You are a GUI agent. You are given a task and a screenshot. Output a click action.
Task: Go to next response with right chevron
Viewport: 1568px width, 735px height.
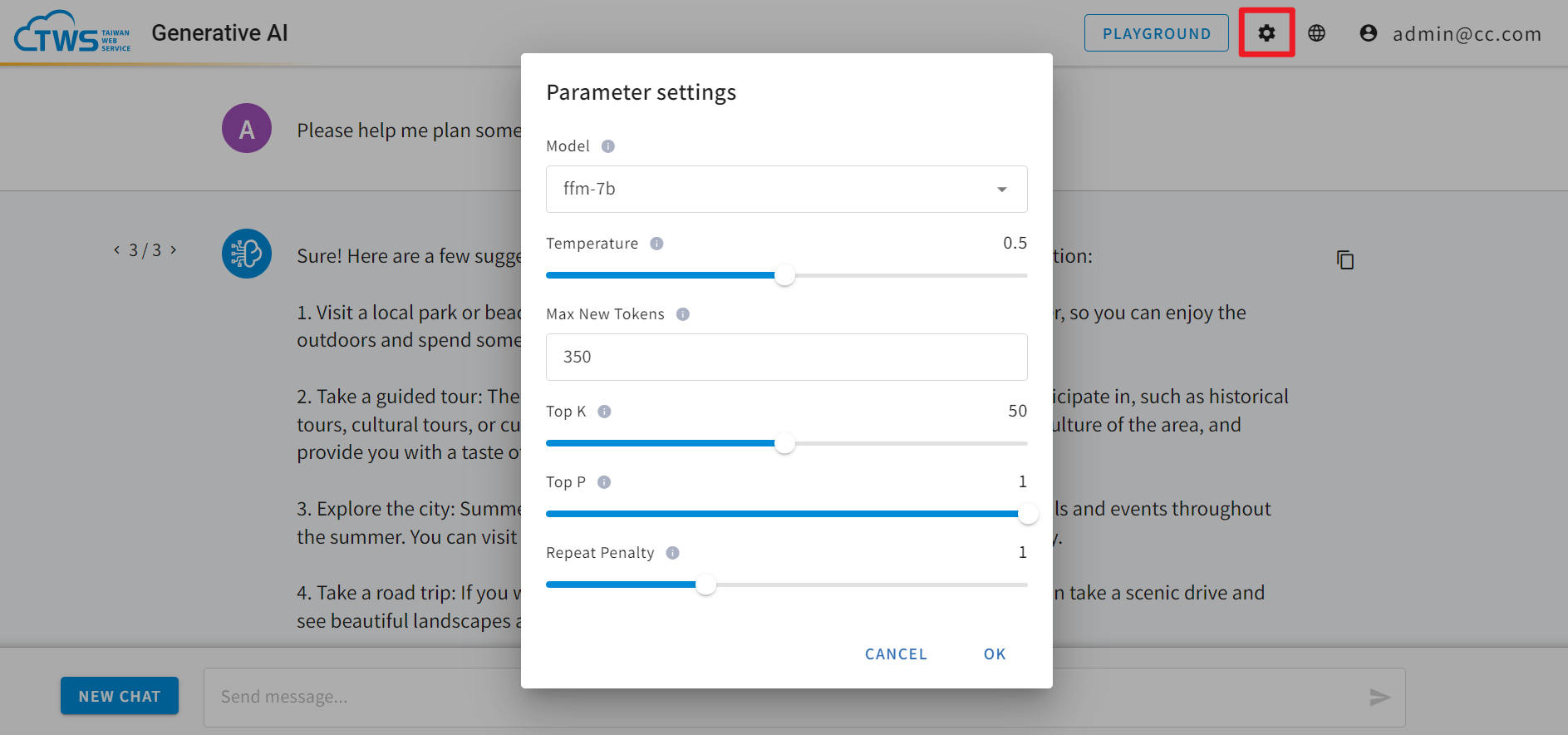173,249
